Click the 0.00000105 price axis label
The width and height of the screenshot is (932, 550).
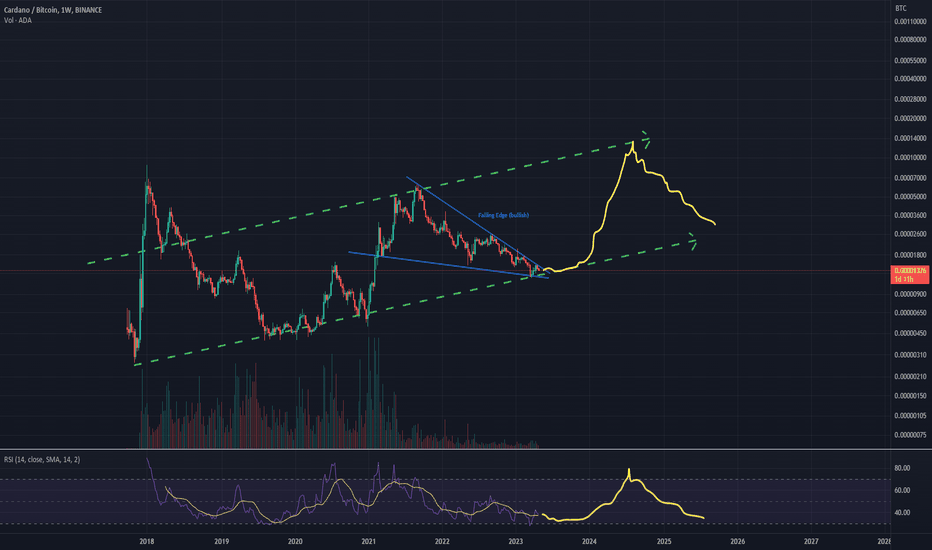point(910,416)
